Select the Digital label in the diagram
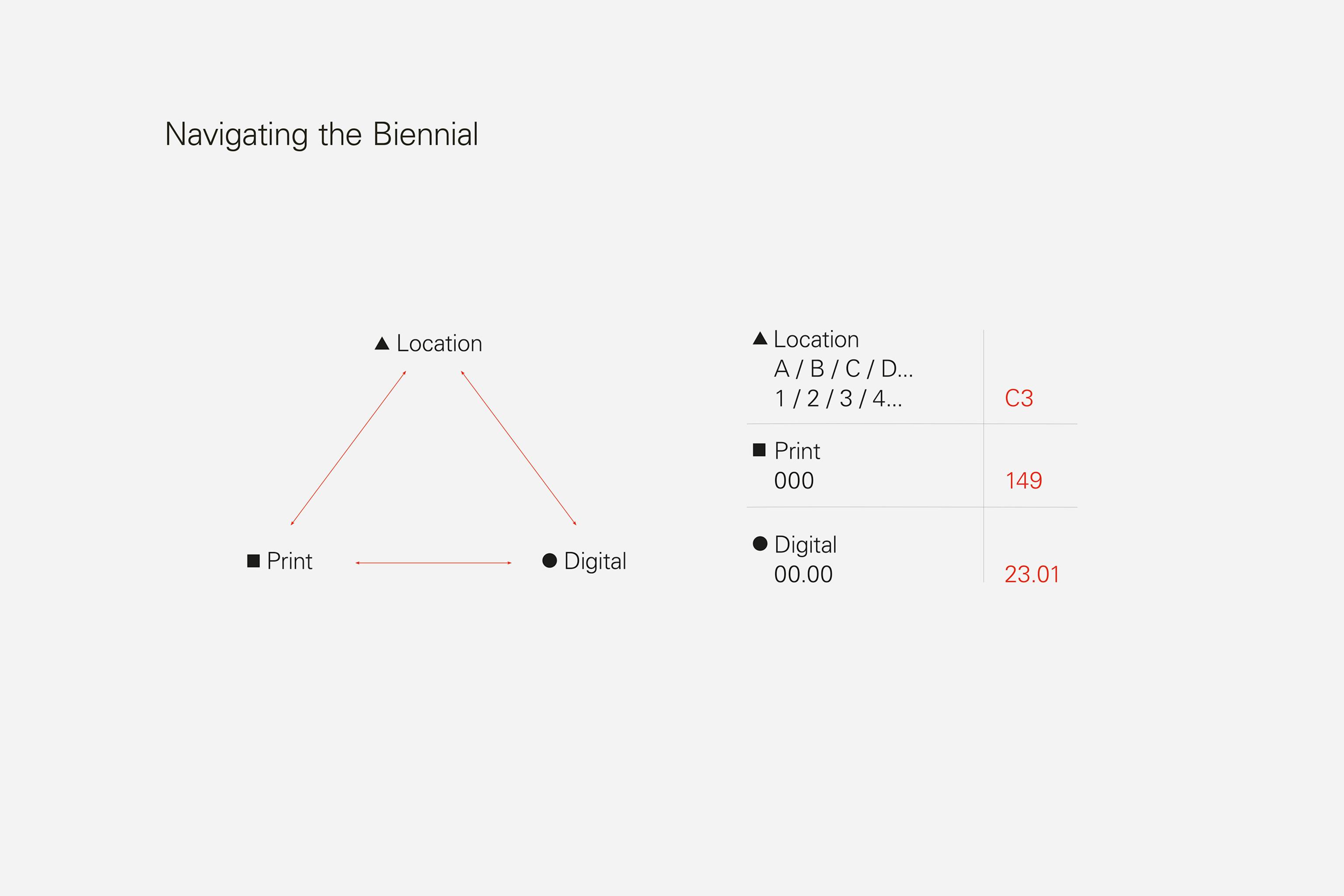This screenshot has width=1344, height=896. 595,561
